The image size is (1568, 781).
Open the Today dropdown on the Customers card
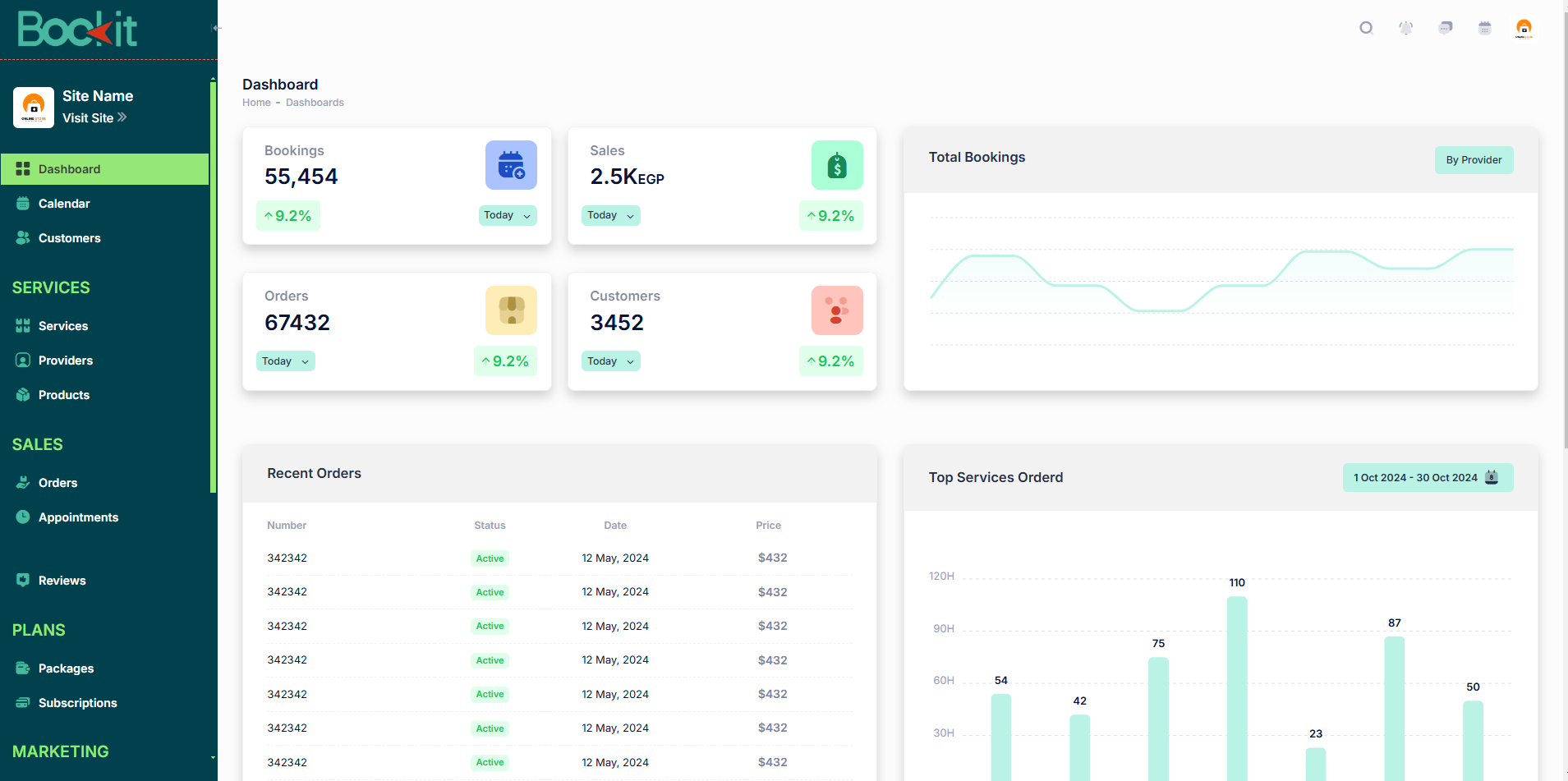611,361
